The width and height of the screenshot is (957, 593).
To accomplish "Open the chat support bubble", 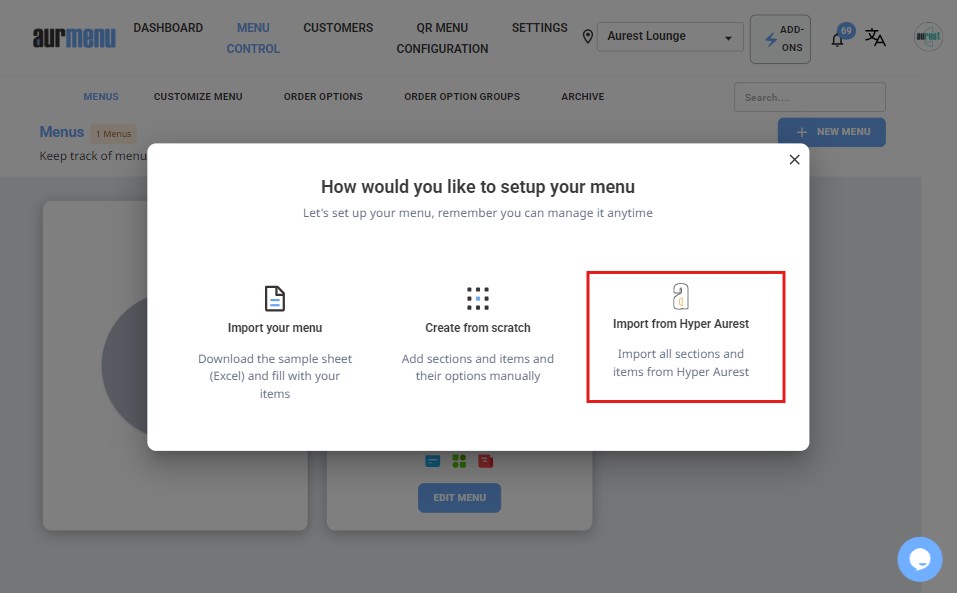I will coord(919,559).
